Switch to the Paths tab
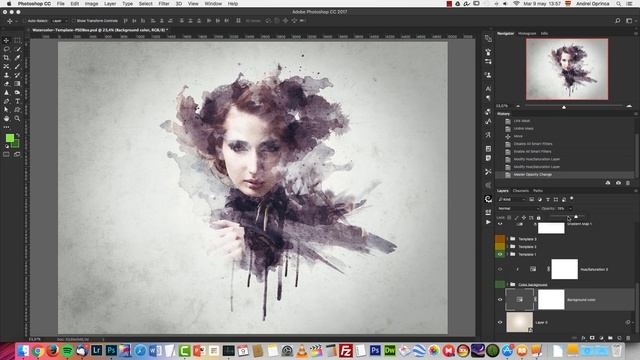Screen dimensions: 640x360 [x=538, y=191]
